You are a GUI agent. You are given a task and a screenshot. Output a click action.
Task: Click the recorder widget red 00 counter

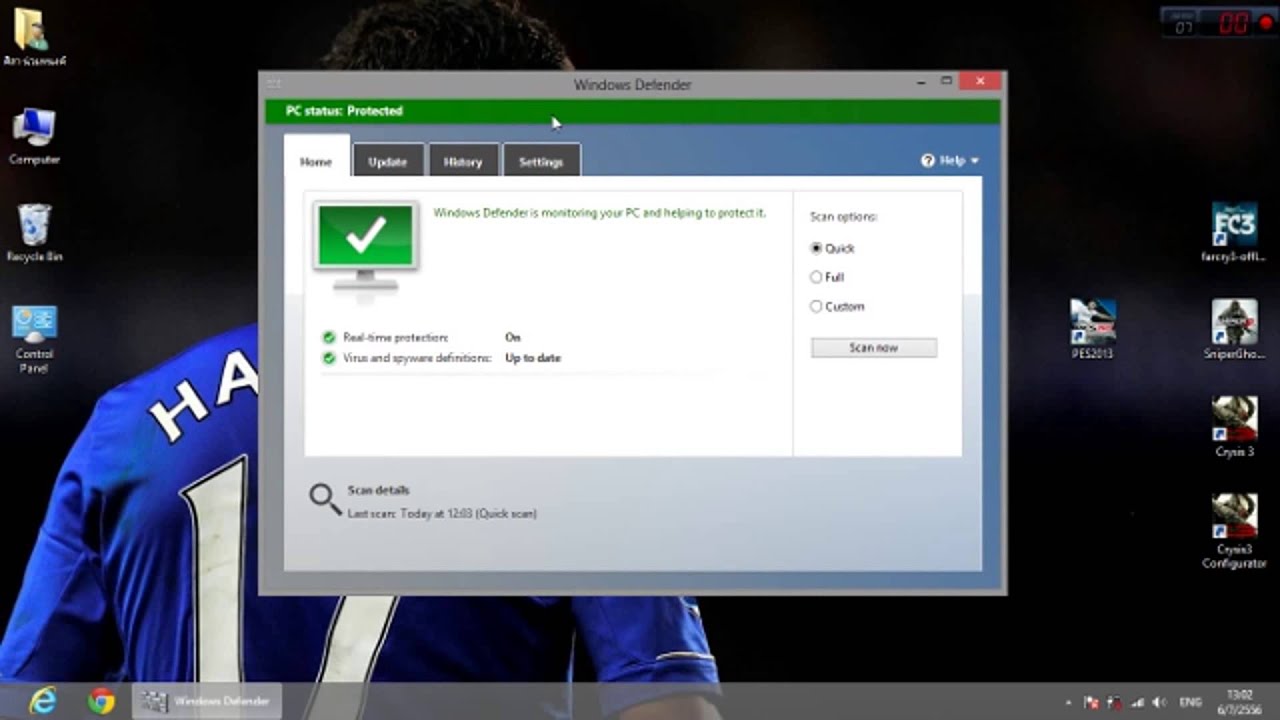1233,23
